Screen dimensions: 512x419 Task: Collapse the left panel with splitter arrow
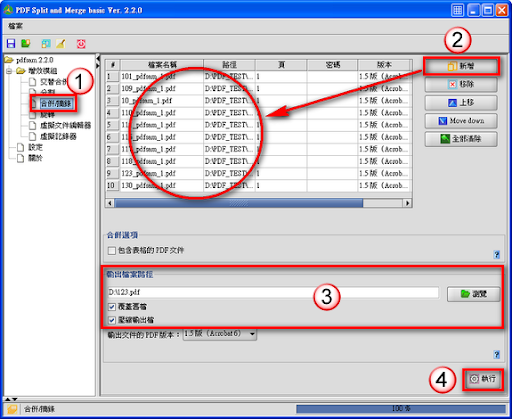[98, 58]
